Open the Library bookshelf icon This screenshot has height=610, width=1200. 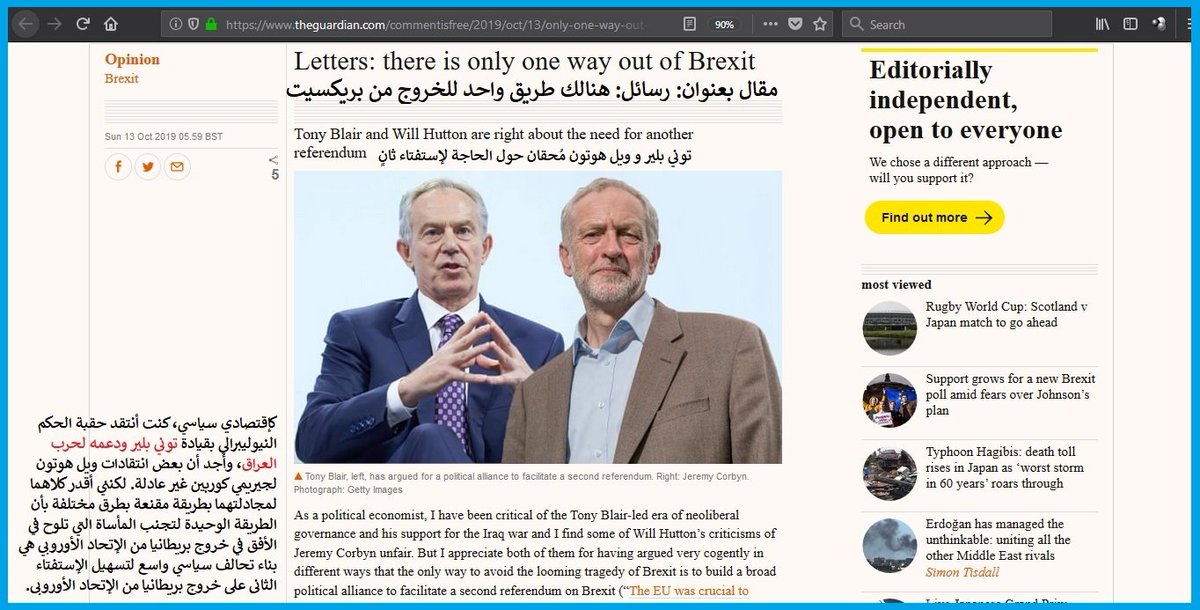click(x=1103, y=24)
